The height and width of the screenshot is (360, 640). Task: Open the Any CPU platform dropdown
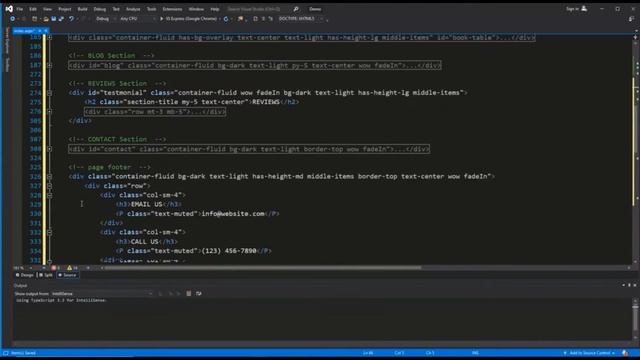click(138, 19)
